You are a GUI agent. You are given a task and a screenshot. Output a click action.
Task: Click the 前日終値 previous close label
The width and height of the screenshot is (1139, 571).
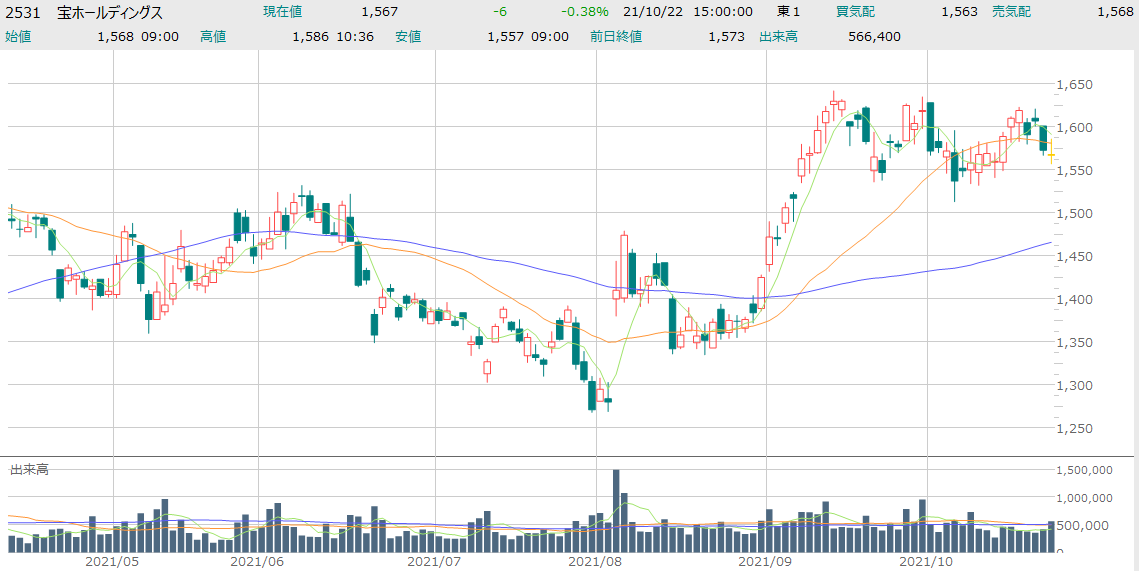(616, 36)
